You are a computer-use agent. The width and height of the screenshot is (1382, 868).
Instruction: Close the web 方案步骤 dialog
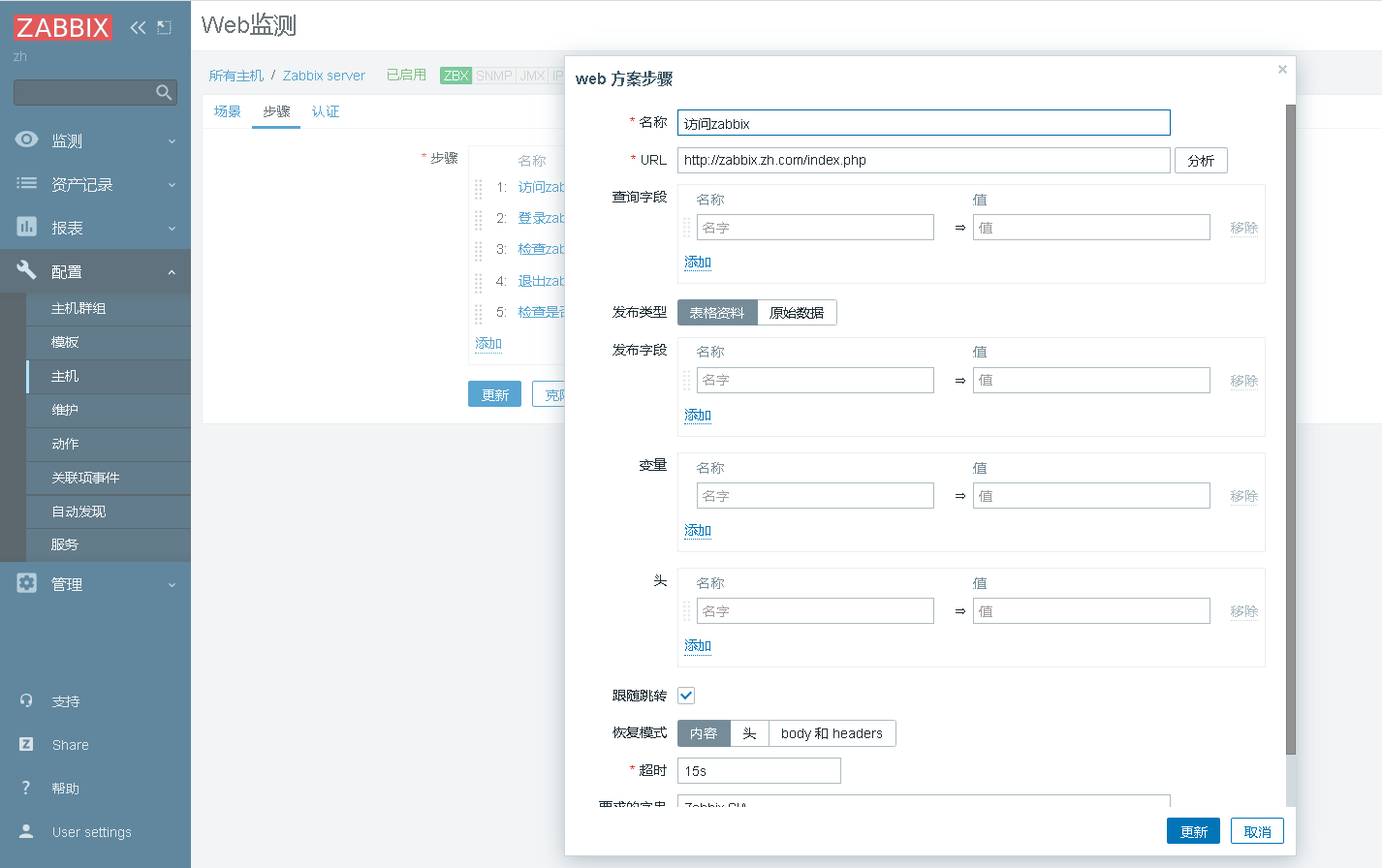point(1282,69)
